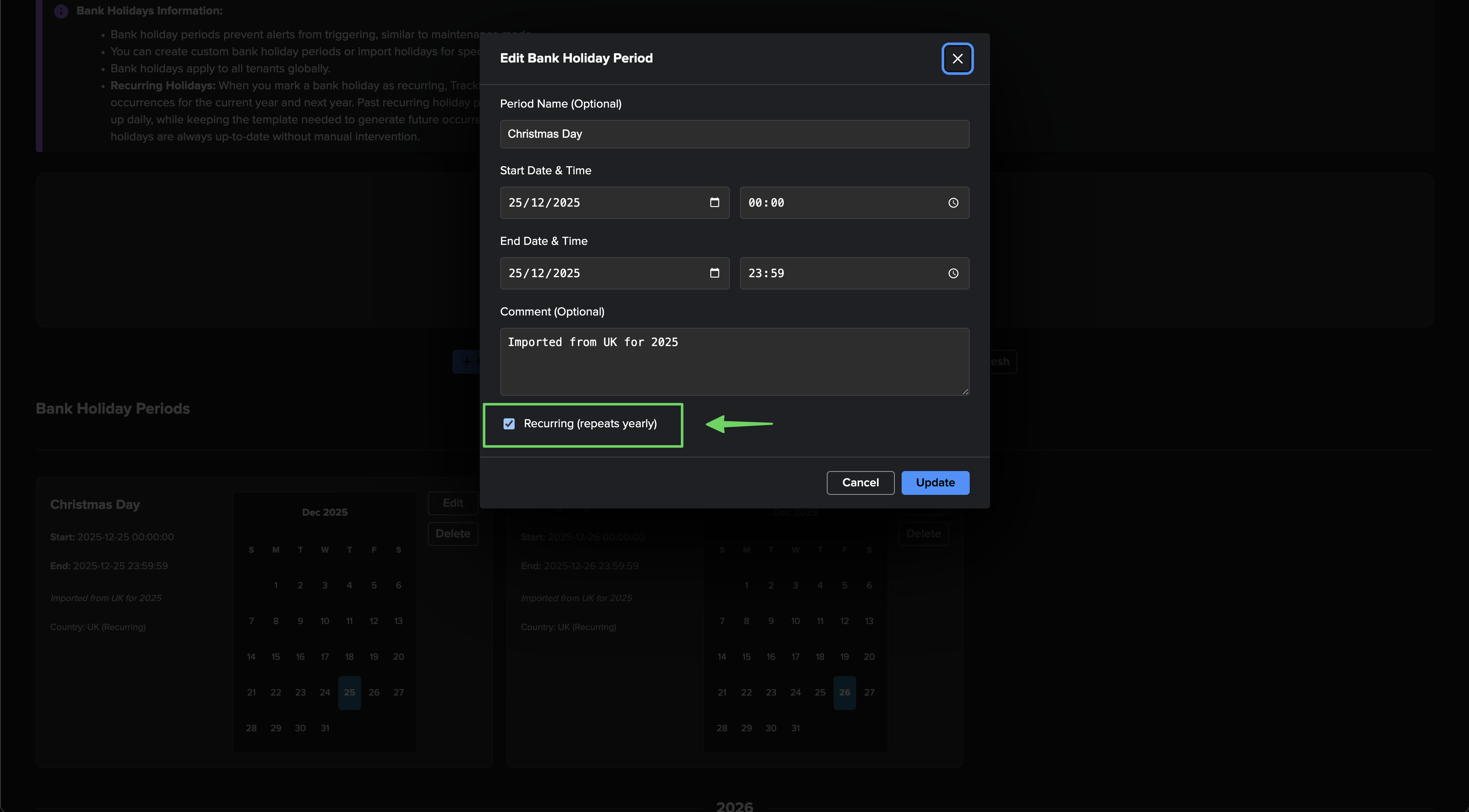Open the end date calendar picker icon

click(714, 273)
